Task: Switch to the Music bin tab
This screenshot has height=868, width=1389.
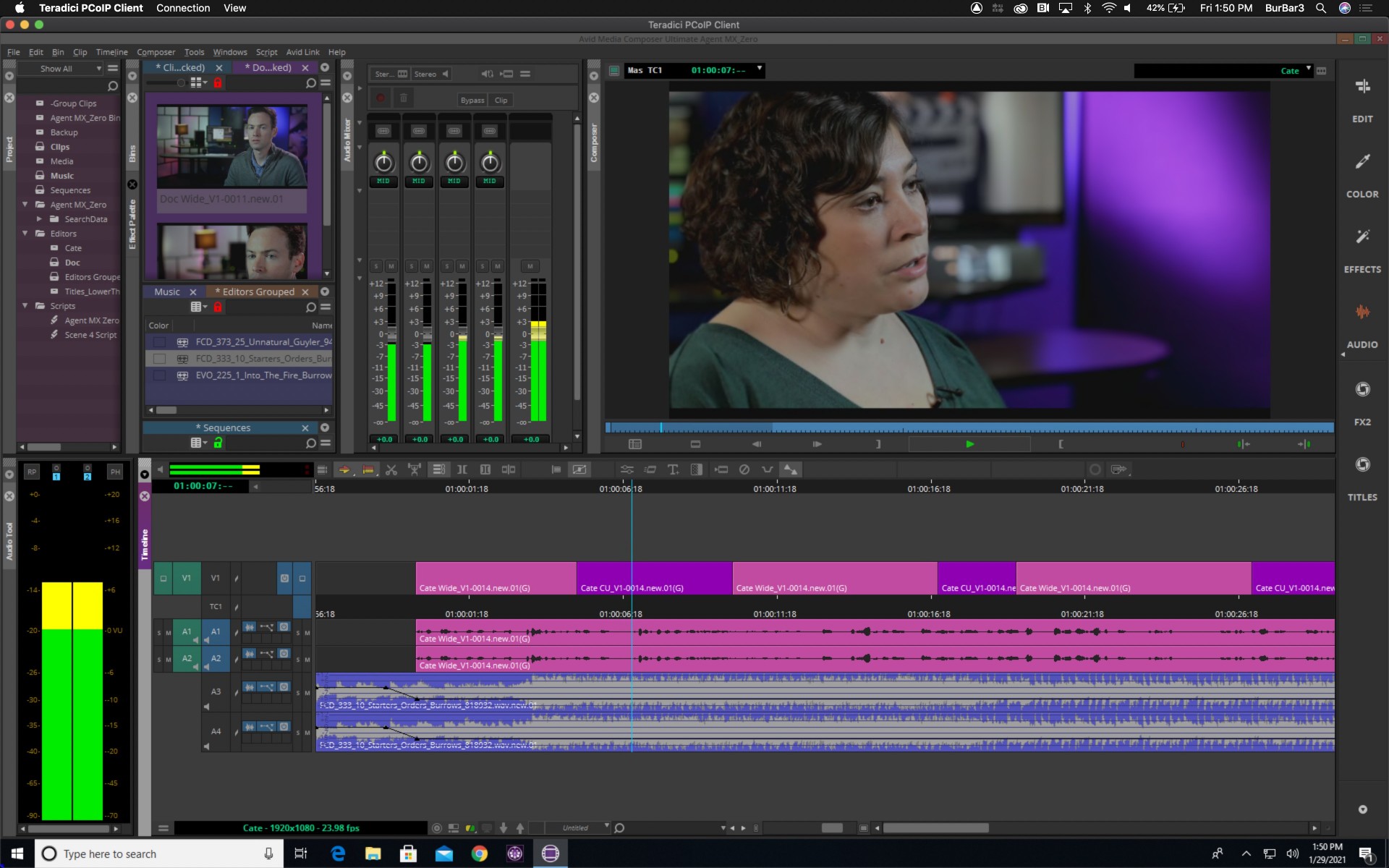Action: coord(167,292)
